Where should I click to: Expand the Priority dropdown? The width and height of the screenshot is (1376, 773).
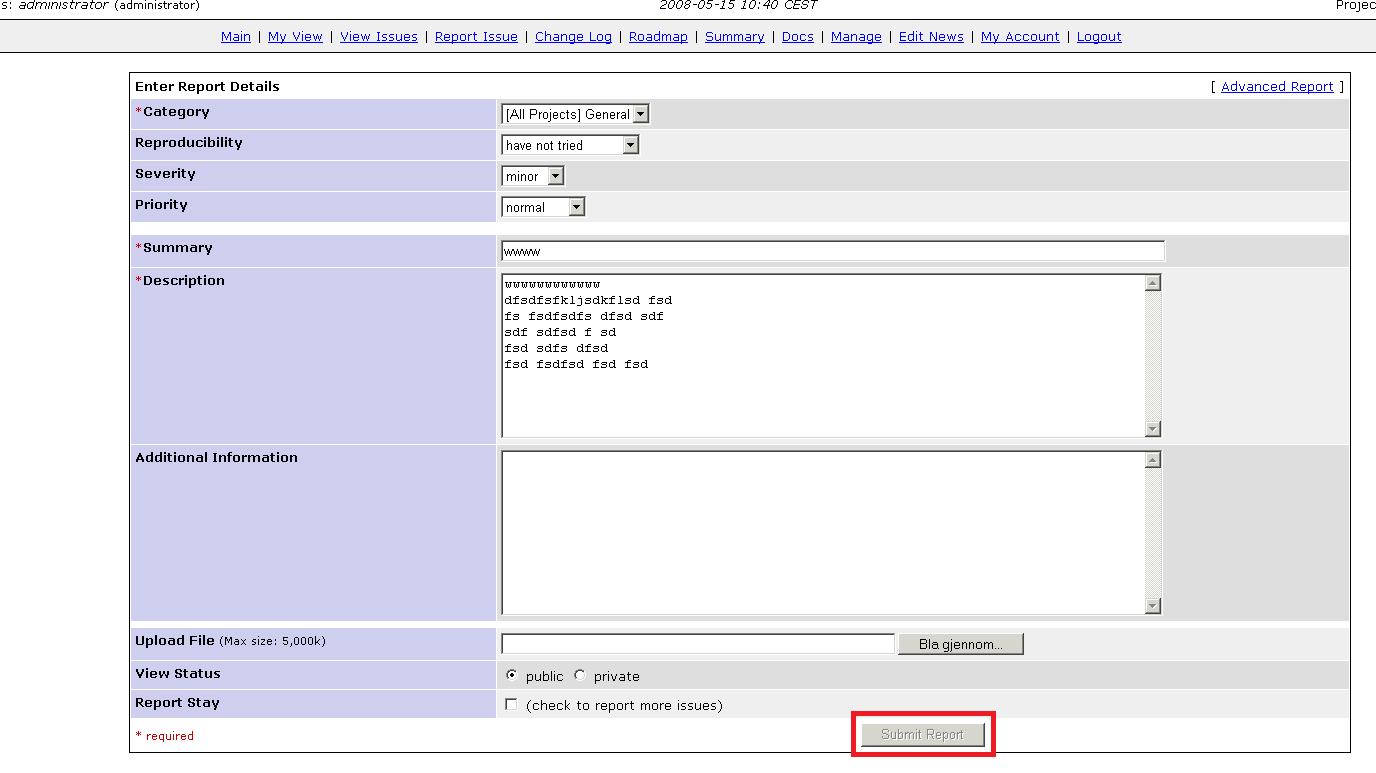point(543,207)
